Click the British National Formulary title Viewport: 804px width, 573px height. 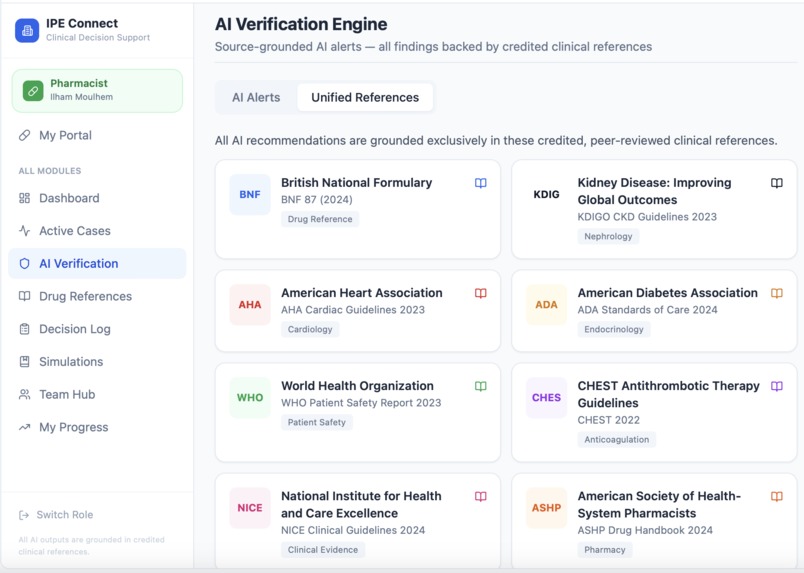356,183
